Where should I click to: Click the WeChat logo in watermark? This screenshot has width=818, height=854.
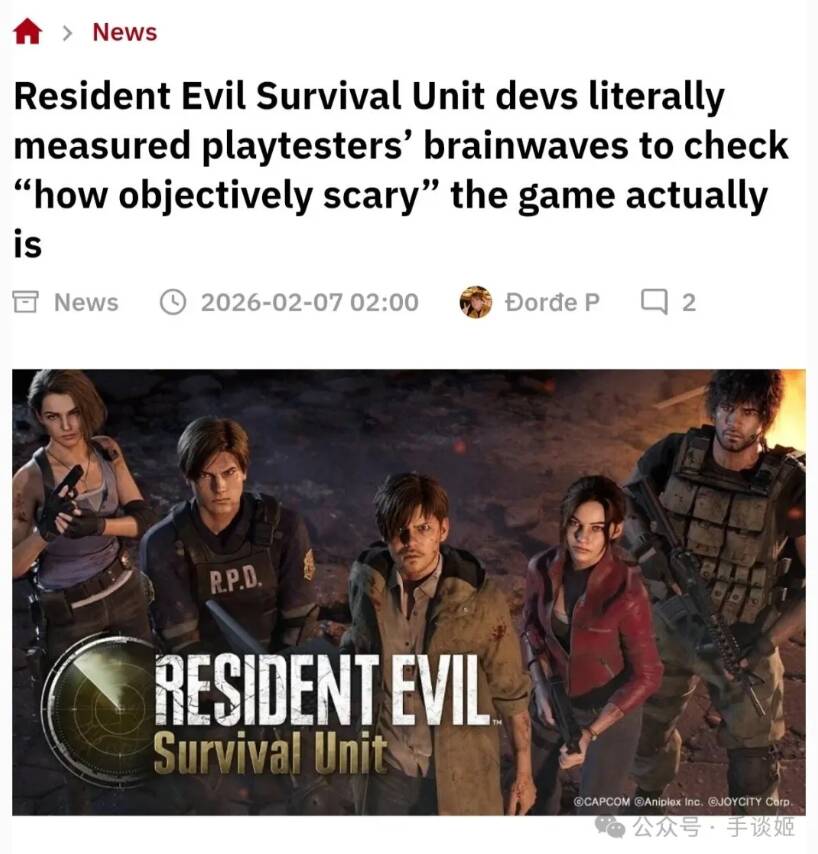pyautogui.click(x=610, y=827)
